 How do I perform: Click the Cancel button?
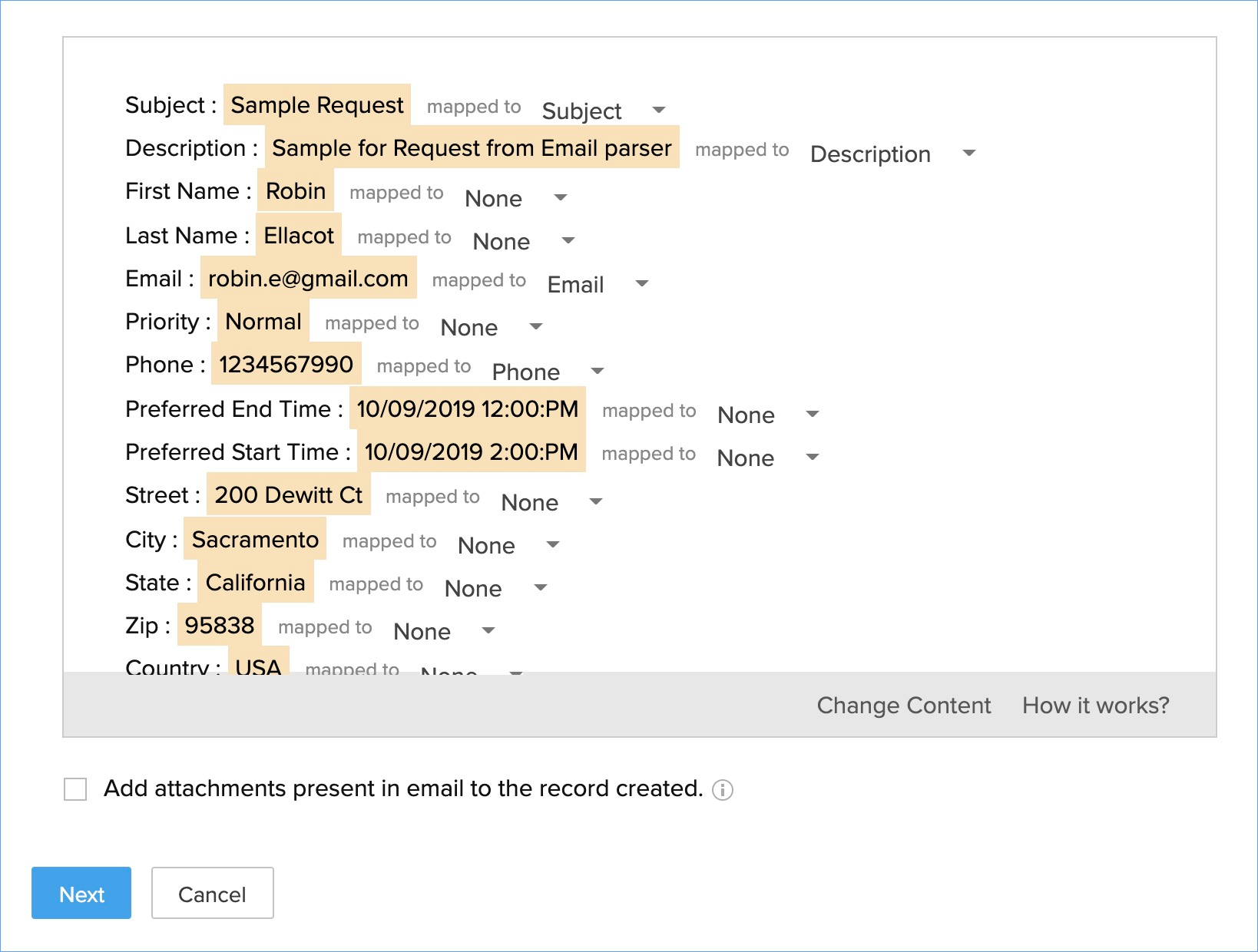click(x=212, y=894)
